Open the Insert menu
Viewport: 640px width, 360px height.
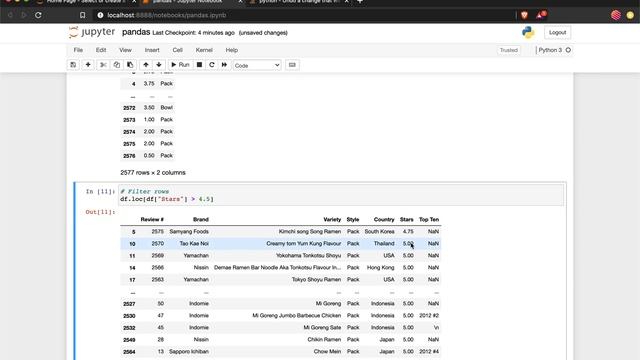point(152,50)
